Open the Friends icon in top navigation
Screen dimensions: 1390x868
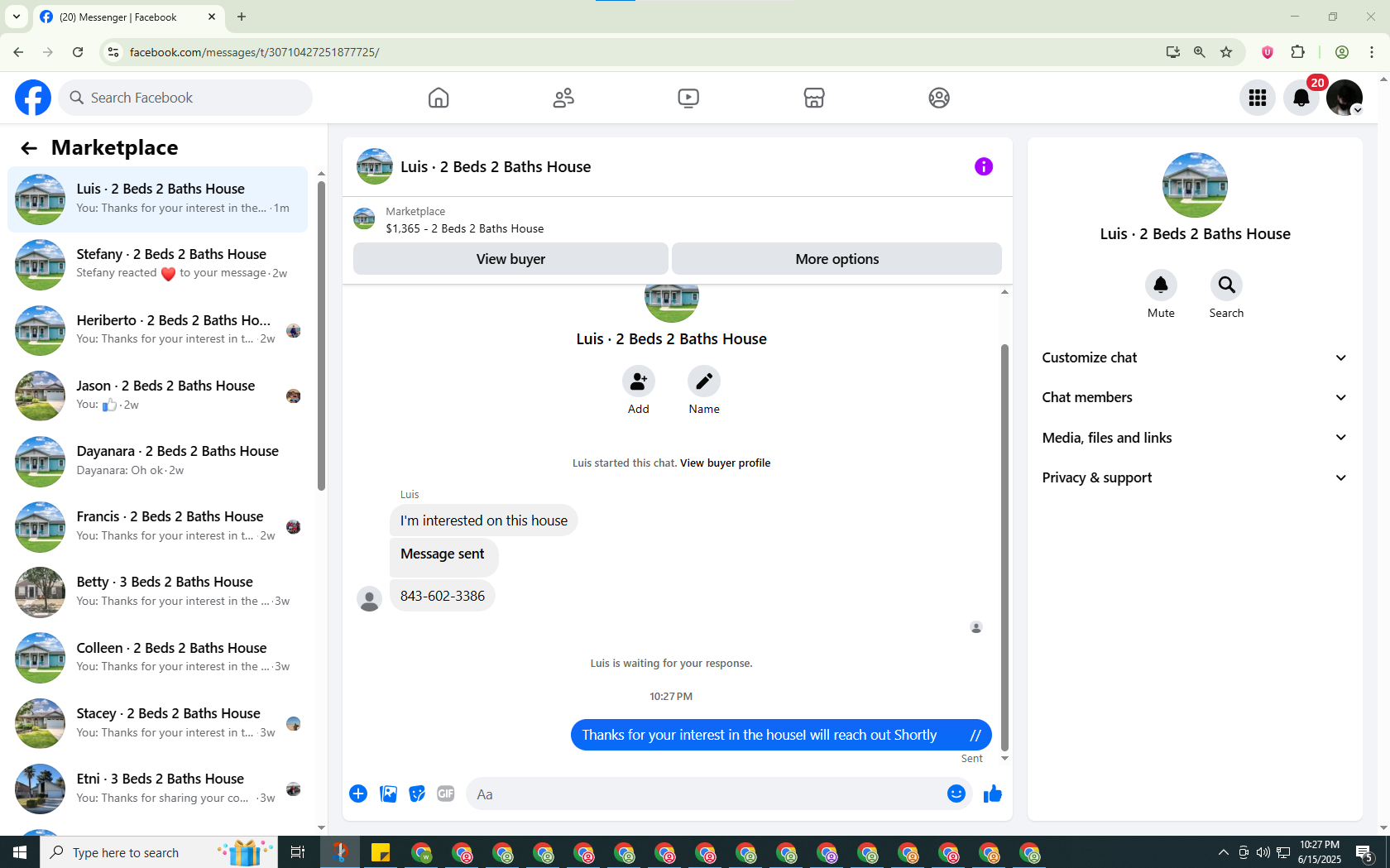(563, 98)
